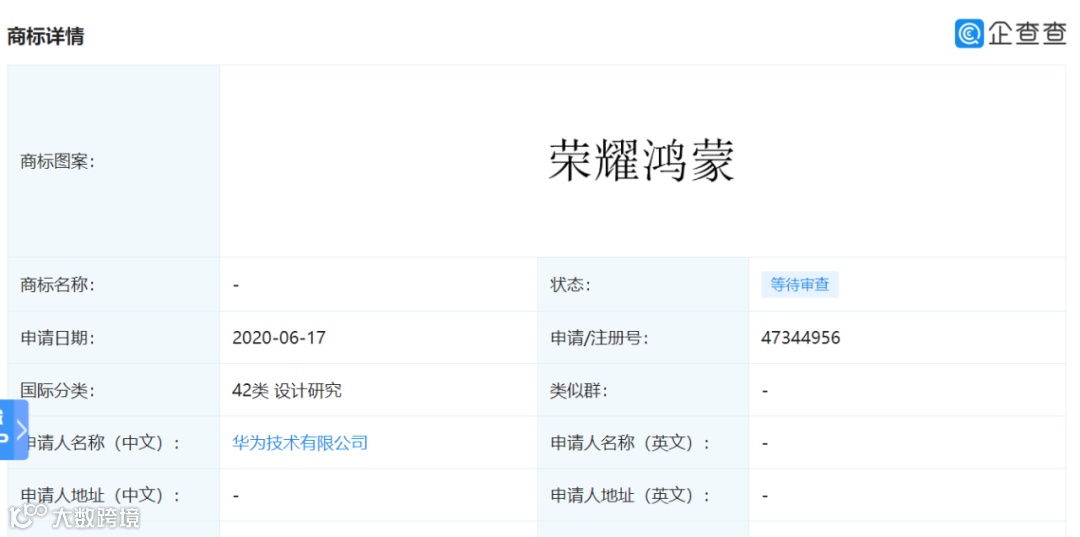Select the 商标详情 heading text
Image resolution: width=1080 pixels, height=537 pixels.
tap(45, 36)
